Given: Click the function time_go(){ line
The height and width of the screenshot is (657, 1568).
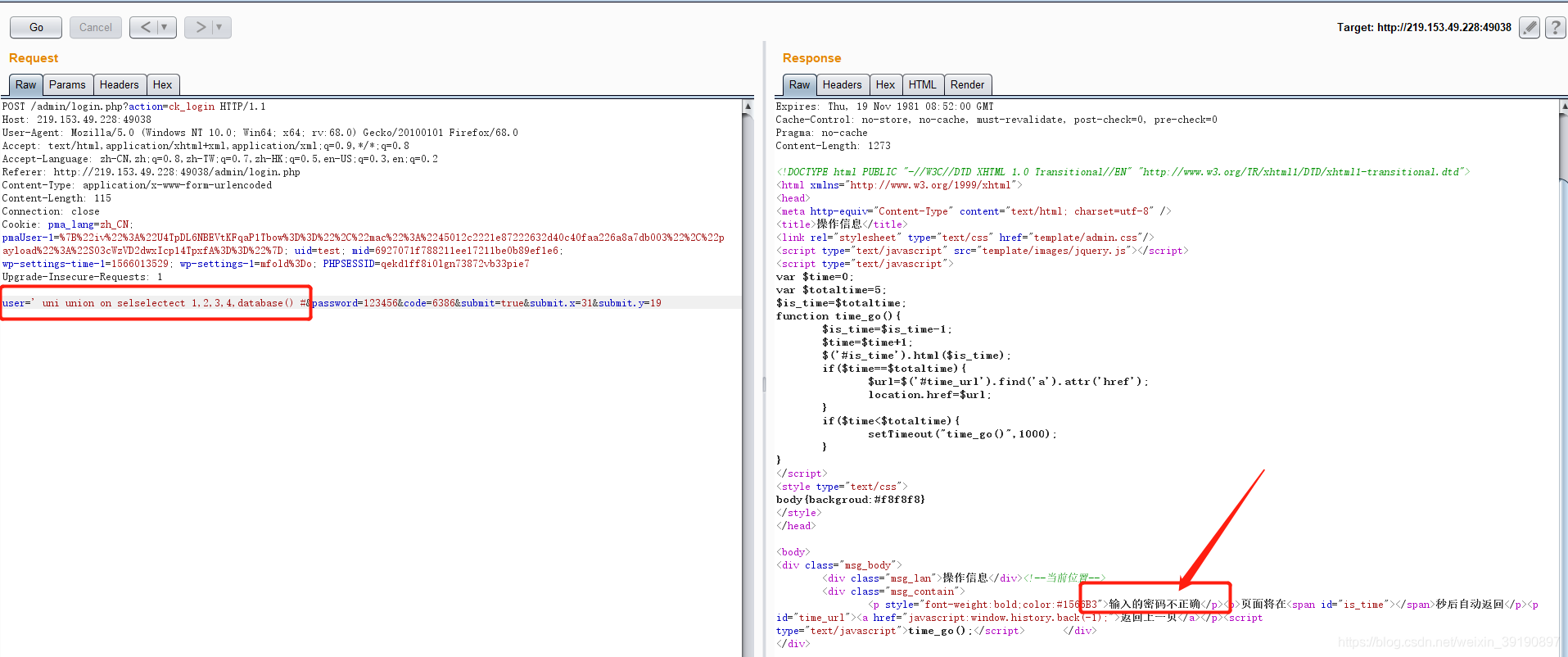Looking at the screenshot, I should (x=838, y=316).
